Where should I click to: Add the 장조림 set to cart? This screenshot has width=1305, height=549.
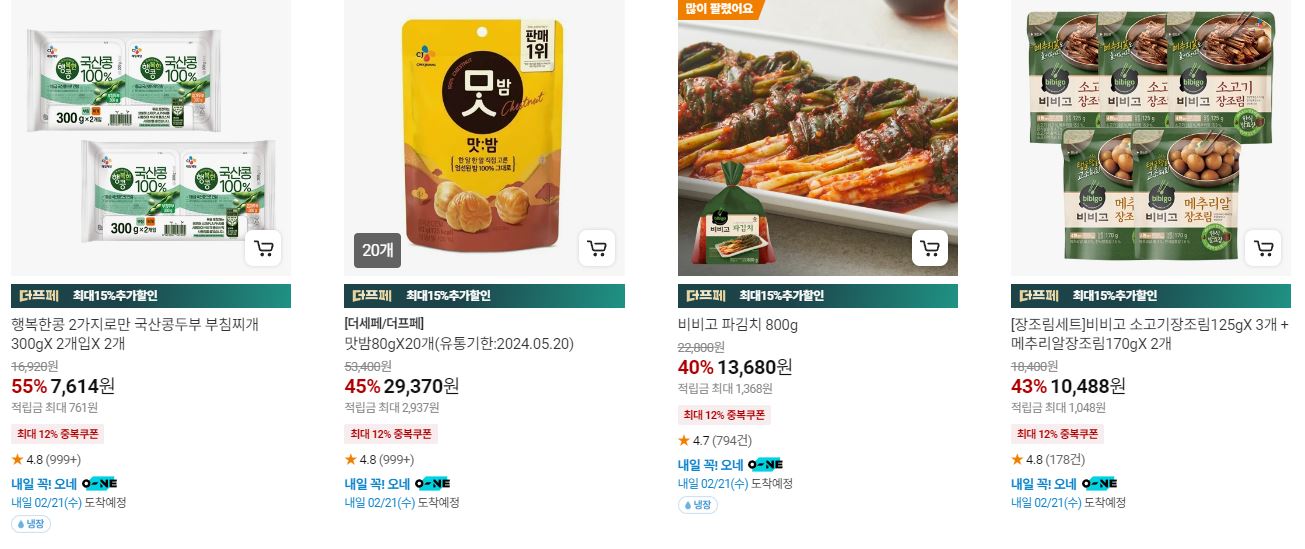point(1264,248)
